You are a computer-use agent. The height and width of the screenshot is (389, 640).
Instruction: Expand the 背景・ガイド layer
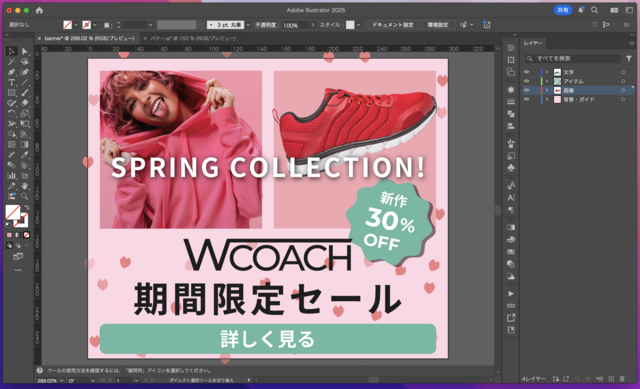tap(547, 99)
